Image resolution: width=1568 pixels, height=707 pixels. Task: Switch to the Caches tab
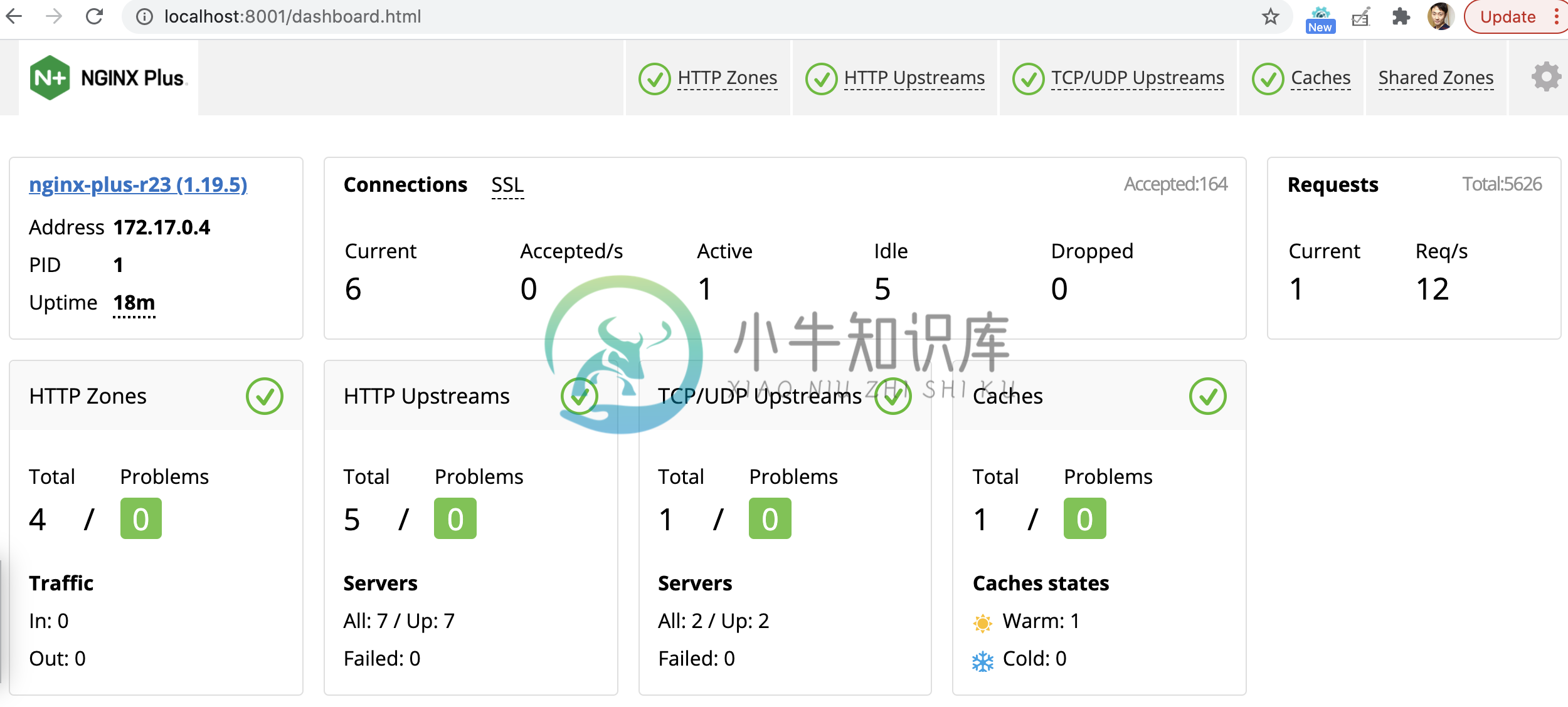click(x=1321, y=78)
